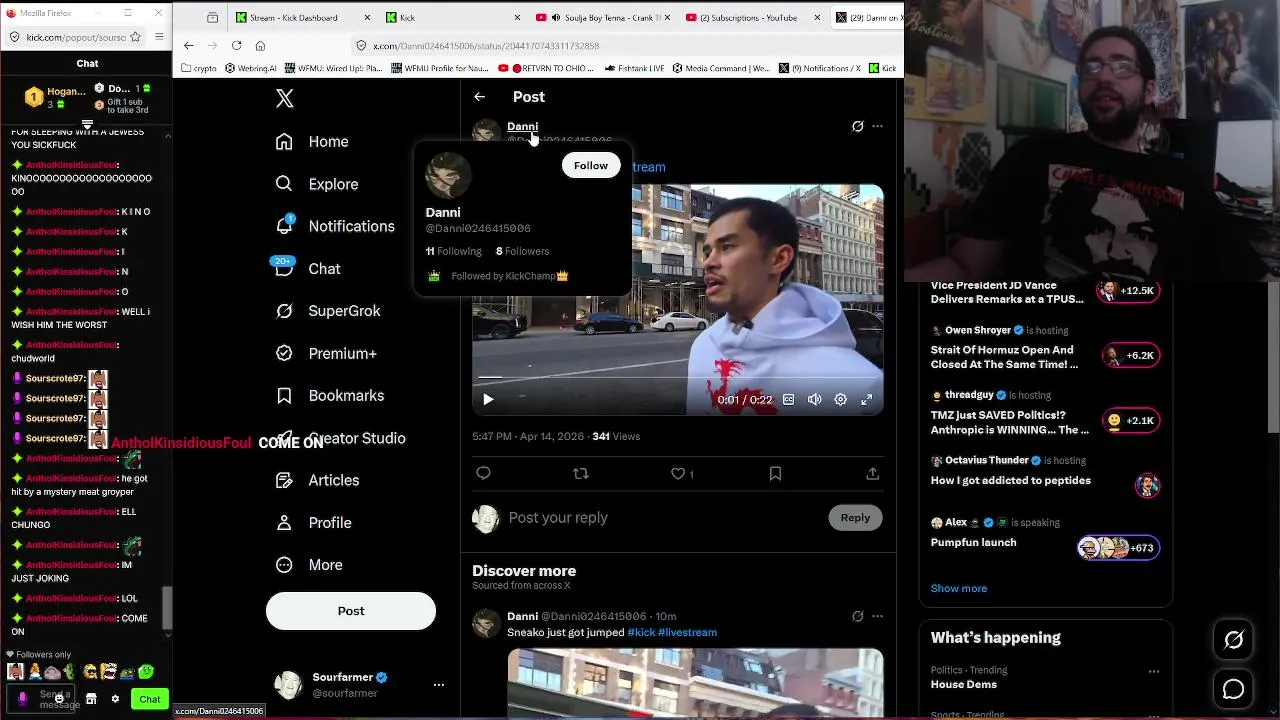Open the Kick chat shop icon
The image size is (1280, 720).
[x=91, y=699]
